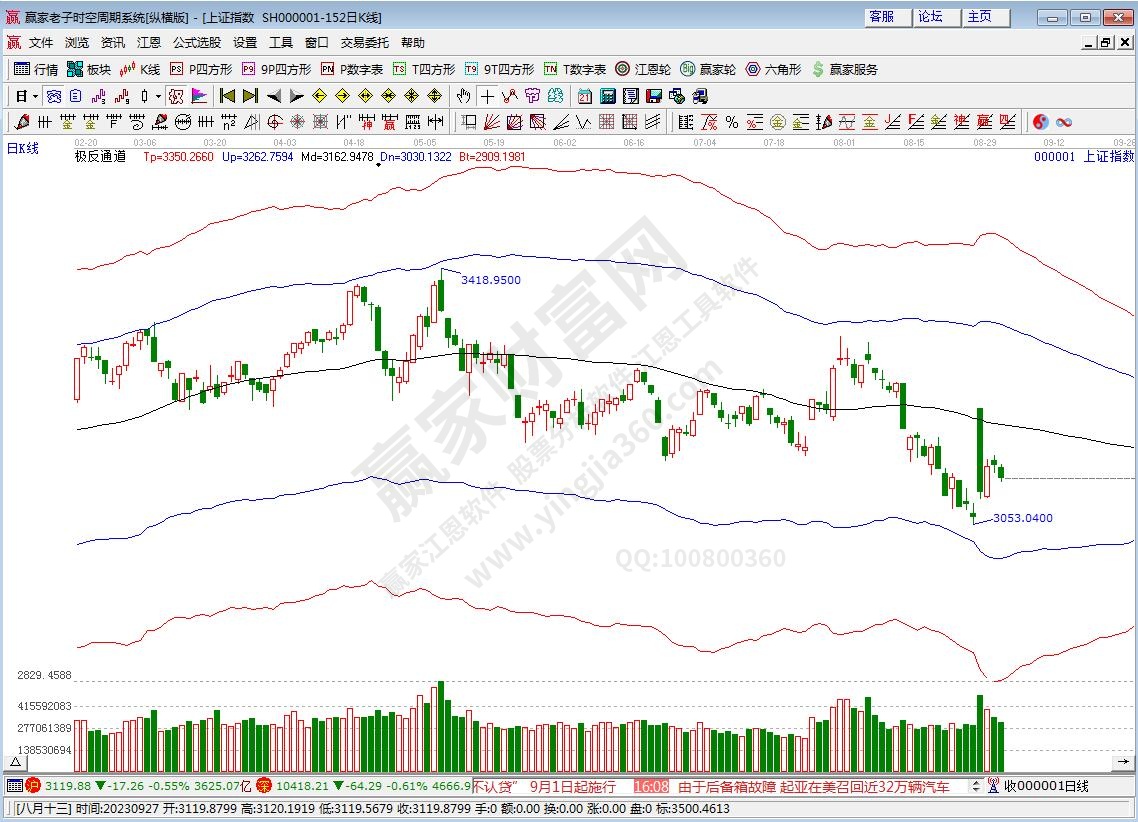Toggle the highlighted flag indicator button
This screenshot has height=822, width=1138.
click(199, 96)
